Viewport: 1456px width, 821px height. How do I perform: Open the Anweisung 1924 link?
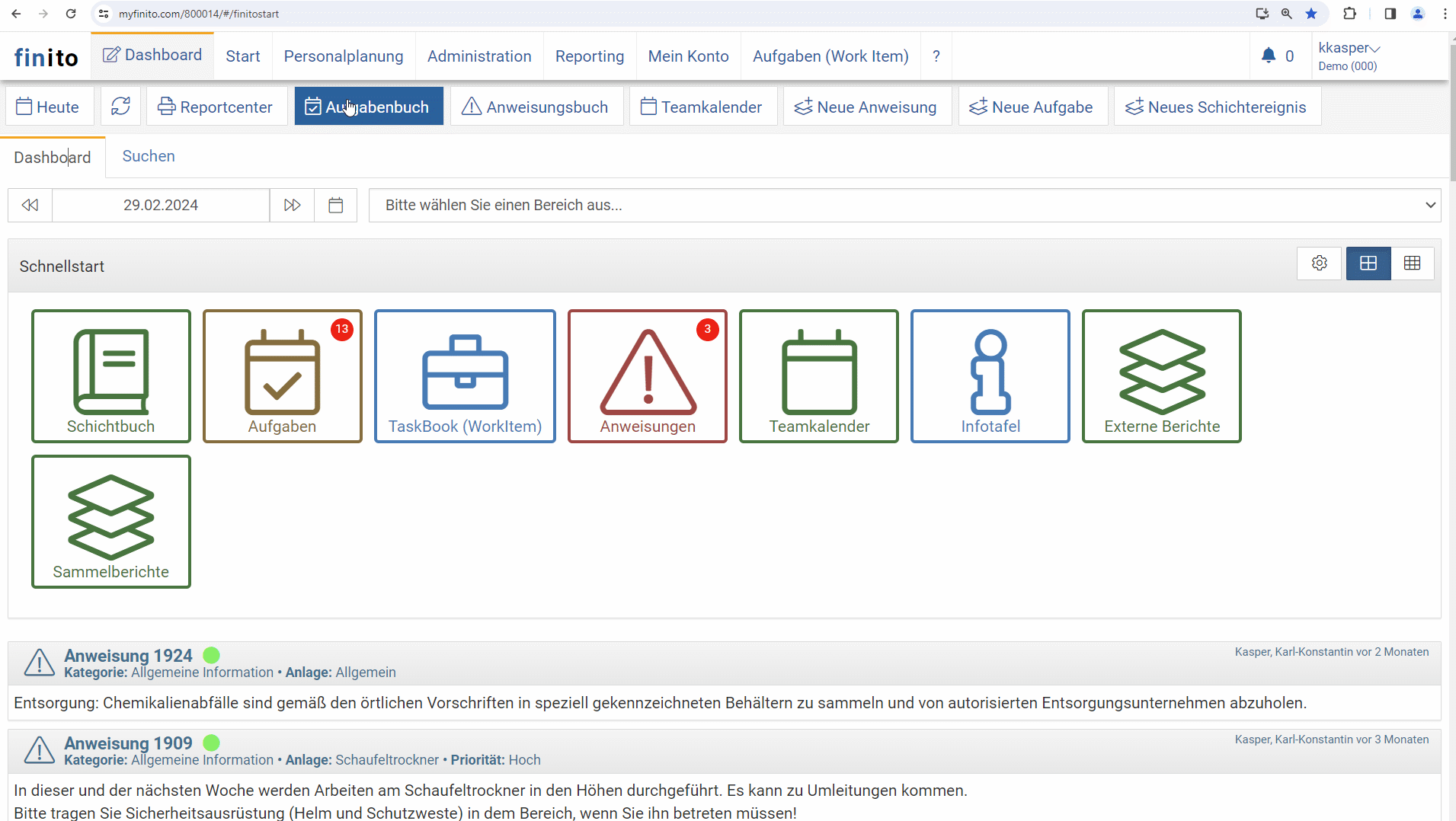tap(128, 656)
